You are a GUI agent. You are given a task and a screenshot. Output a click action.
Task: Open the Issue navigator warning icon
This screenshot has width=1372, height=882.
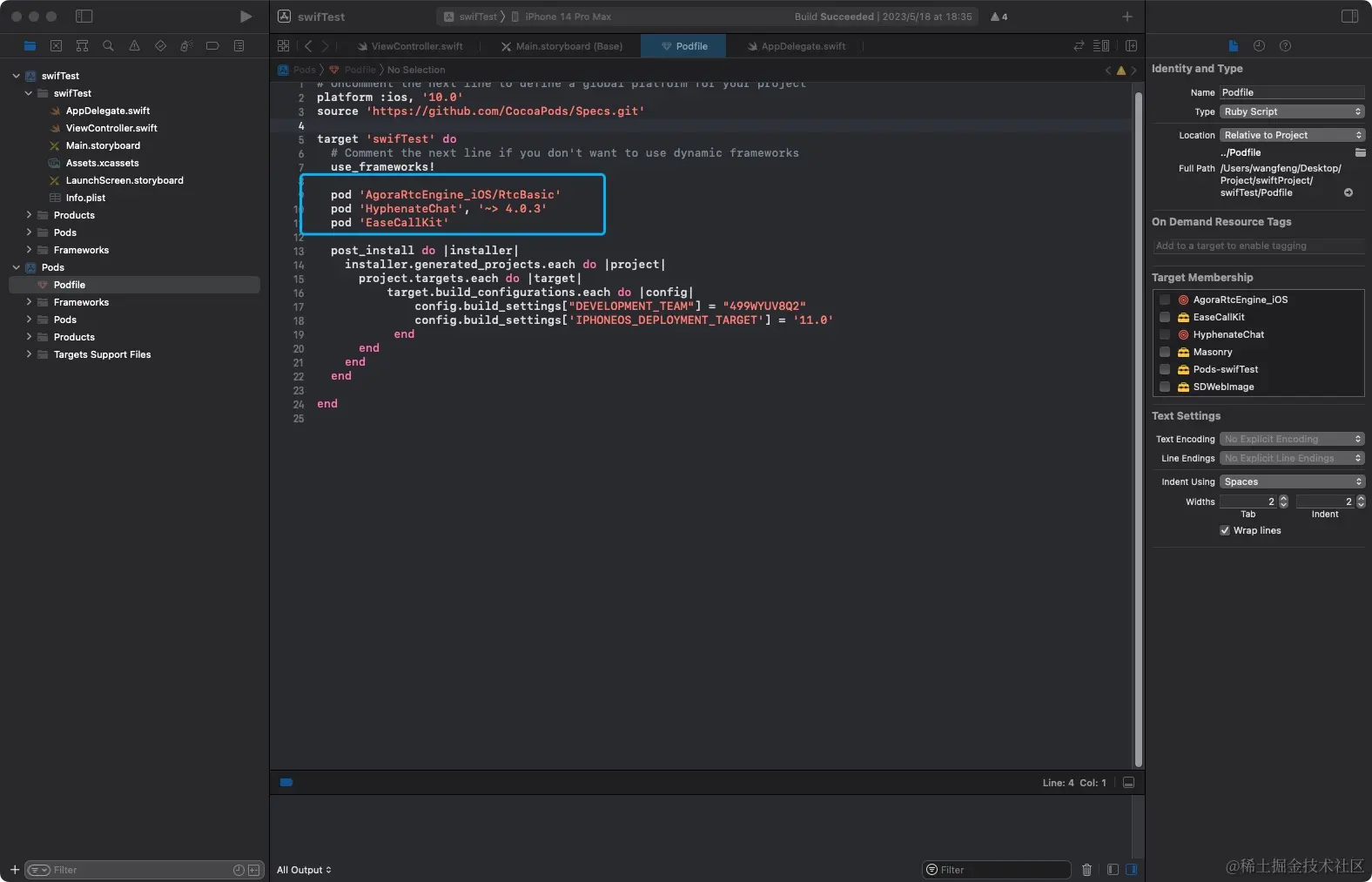[x=134, y=46]
